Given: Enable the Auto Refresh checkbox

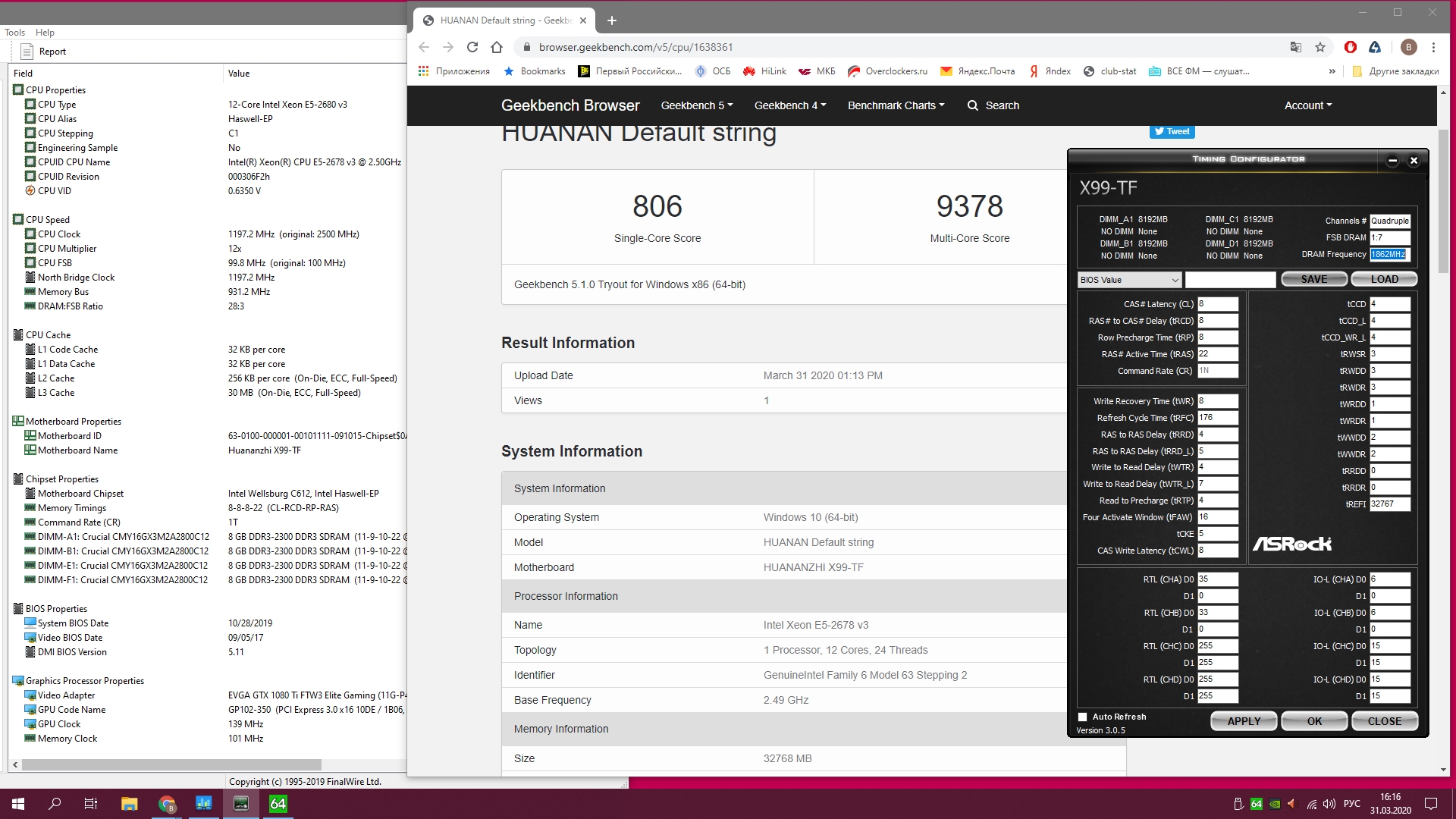Looking at the screenshot, I should tap(1083, 717).
